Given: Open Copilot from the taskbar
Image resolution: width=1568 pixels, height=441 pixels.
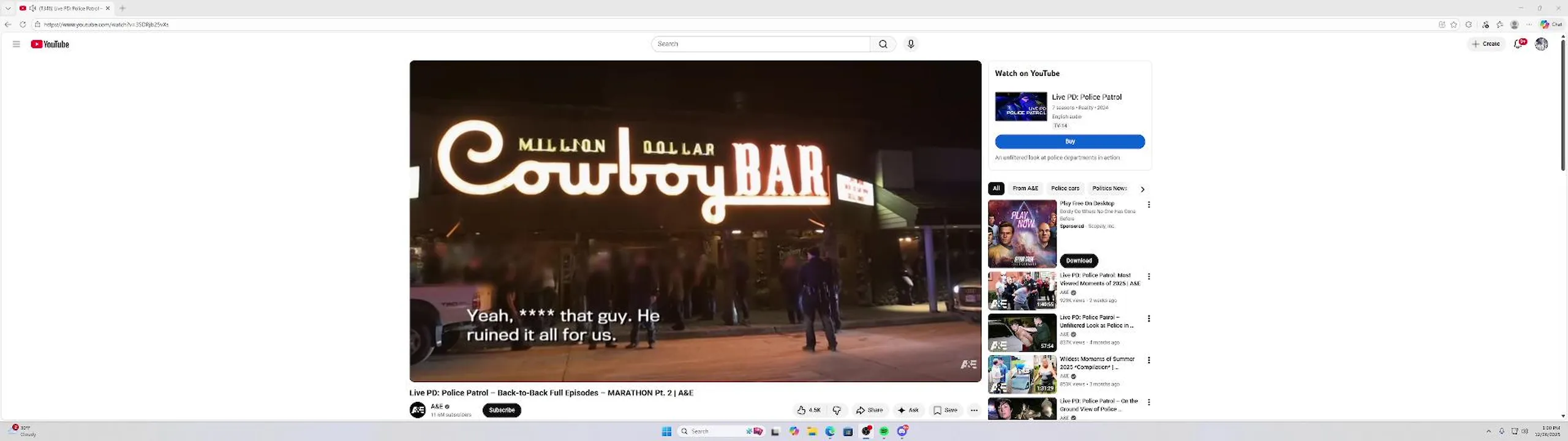Looking at the screenshot, I should tap(794, 431).
